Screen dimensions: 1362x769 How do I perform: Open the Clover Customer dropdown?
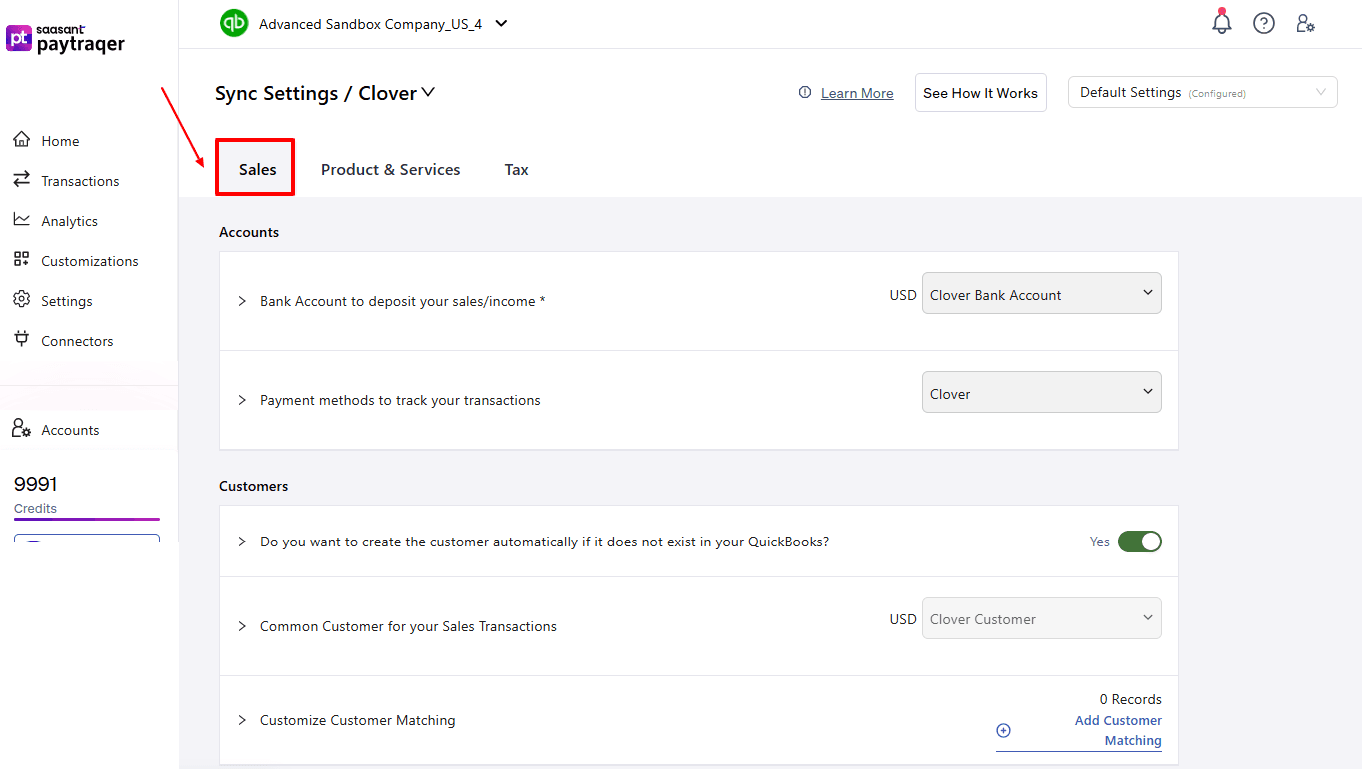pyautogui.click(x=1042, y=618)
